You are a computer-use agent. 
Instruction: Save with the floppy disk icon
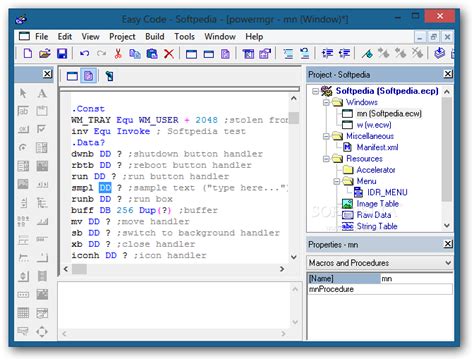[62, 53]
